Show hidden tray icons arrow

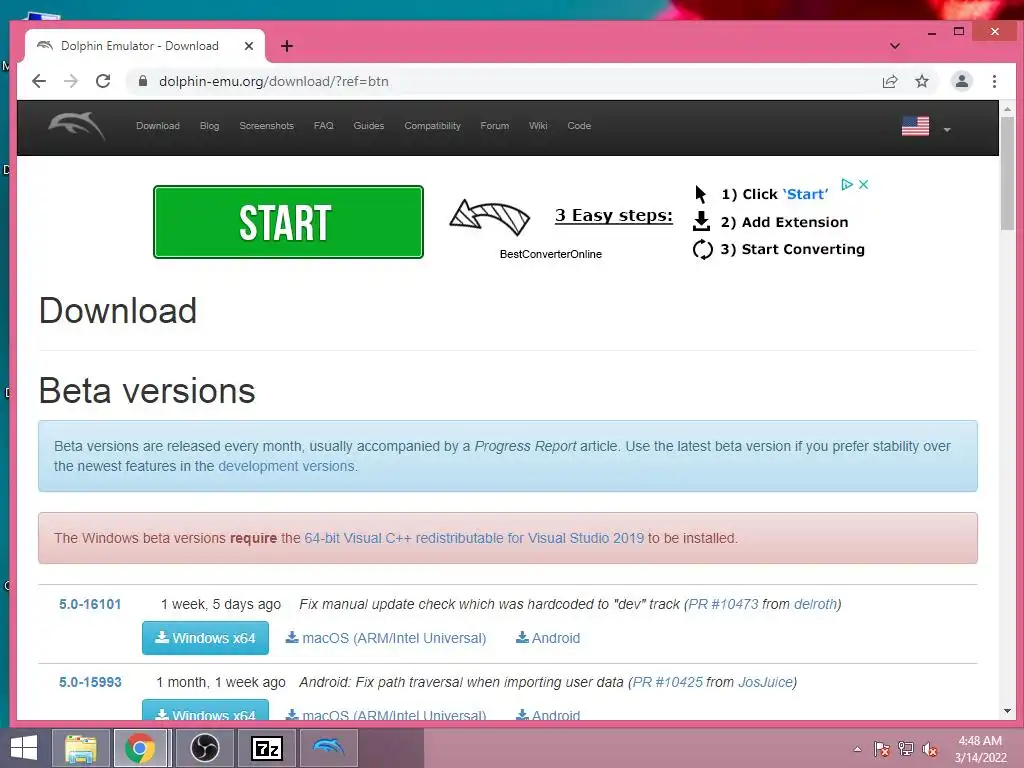(857, 749)
